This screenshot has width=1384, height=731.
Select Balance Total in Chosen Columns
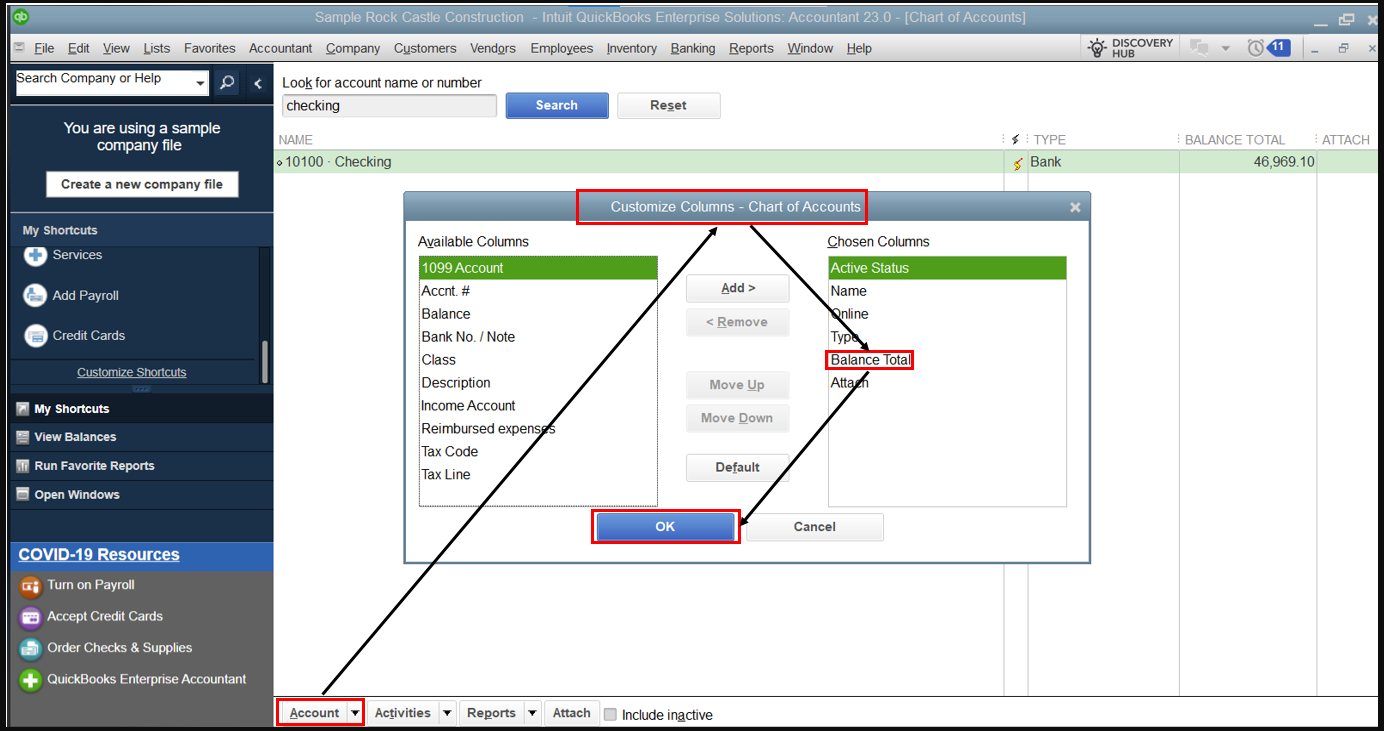tap(947, 360)
